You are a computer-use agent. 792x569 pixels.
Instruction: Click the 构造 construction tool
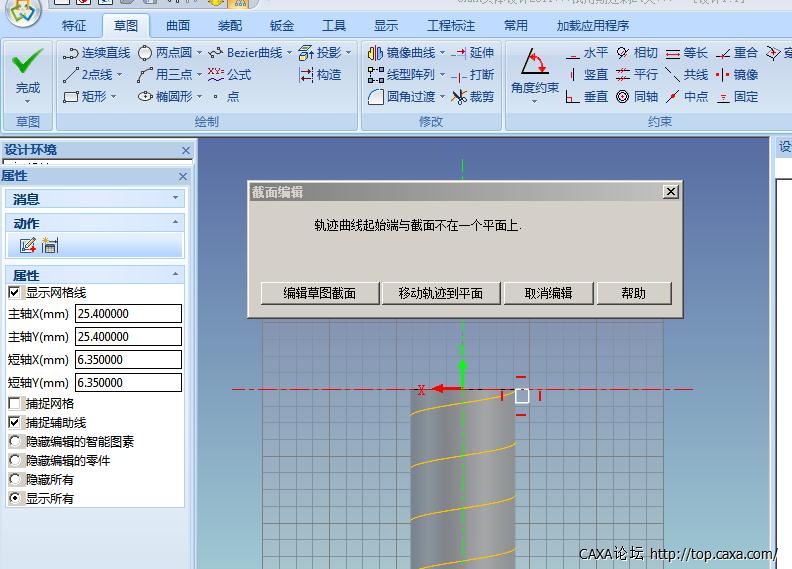(x=320, y=75)
